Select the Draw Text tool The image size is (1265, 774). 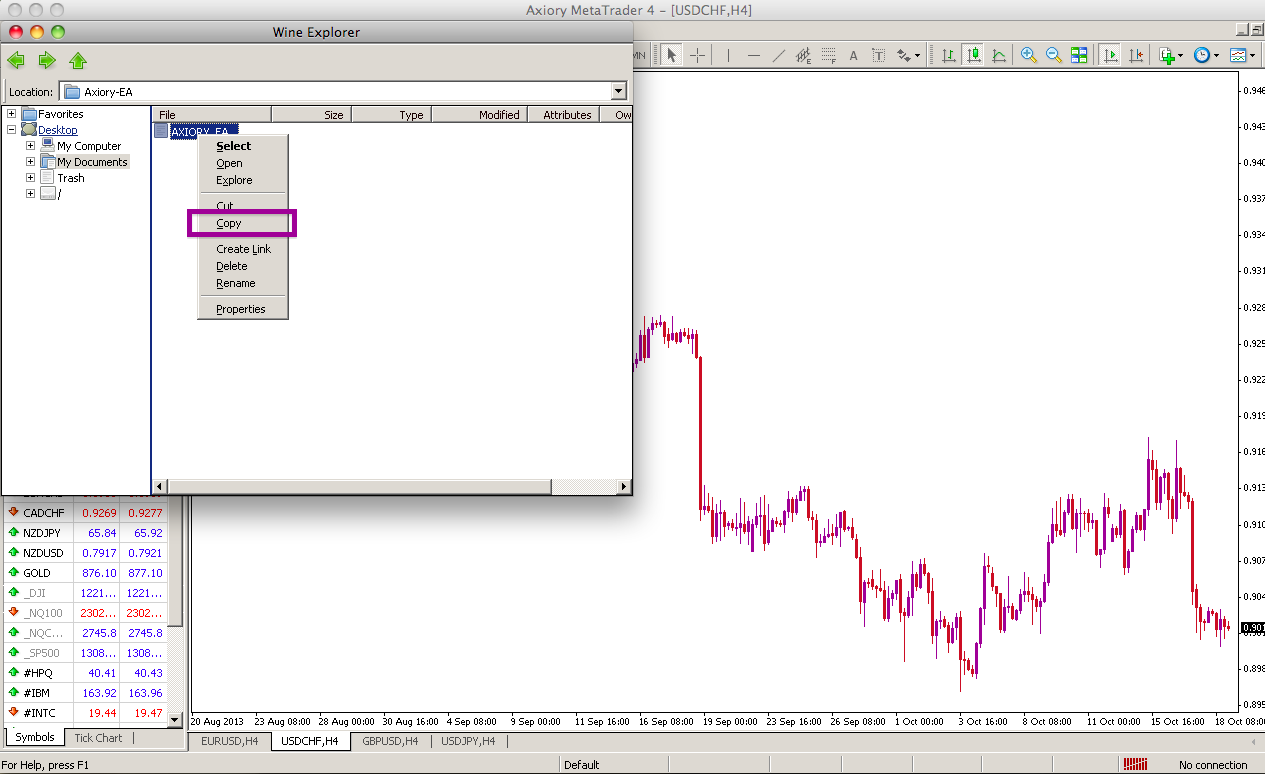pos(854,55)
